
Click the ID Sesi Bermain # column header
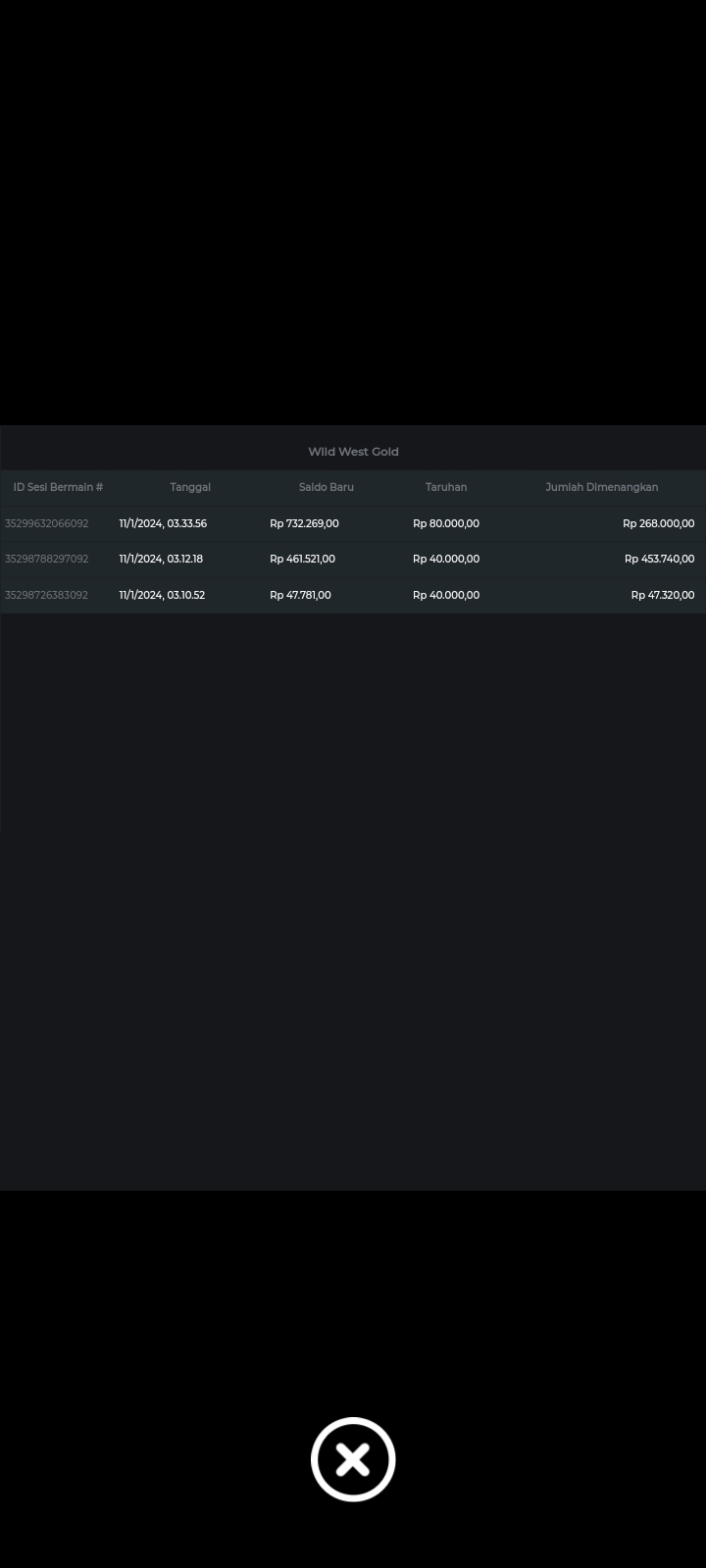coord(58,487)
